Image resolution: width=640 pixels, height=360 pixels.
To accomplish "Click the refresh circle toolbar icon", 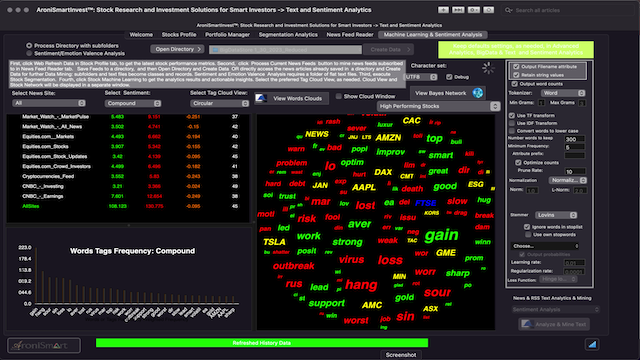I will [489, 10].
